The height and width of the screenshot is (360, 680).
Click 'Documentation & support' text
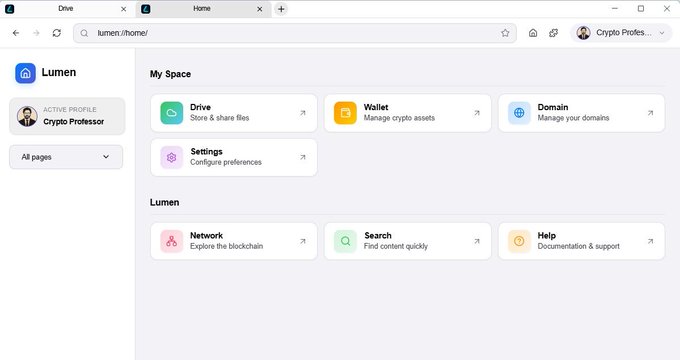[579, 246]
